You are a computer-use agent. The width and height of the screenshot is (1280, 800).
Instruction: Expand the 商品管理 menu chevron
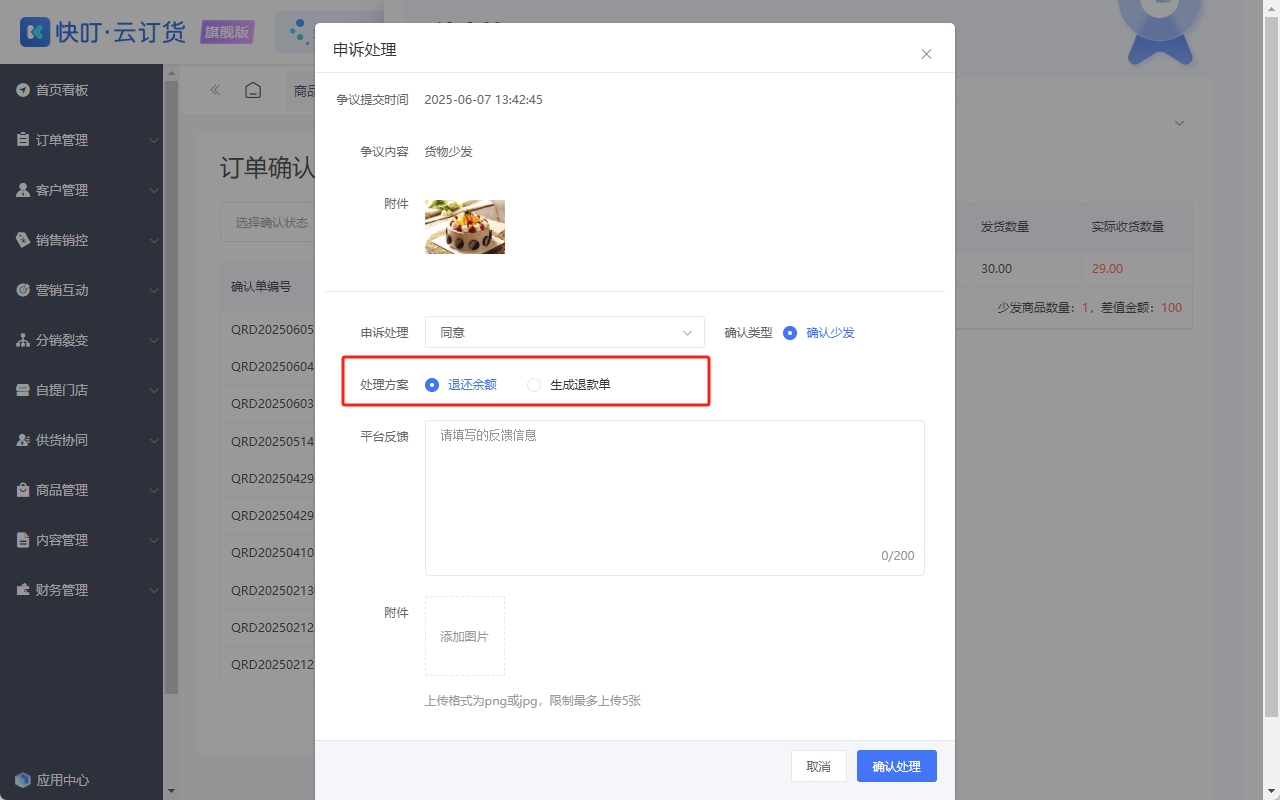[x=154, y=491]
